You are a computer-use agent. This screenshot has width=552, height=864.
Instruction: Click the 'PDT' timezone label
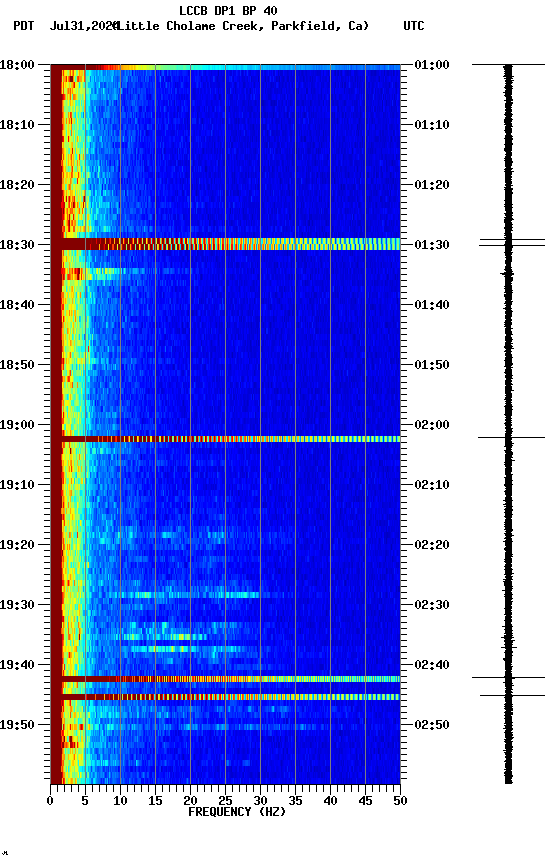24,26
